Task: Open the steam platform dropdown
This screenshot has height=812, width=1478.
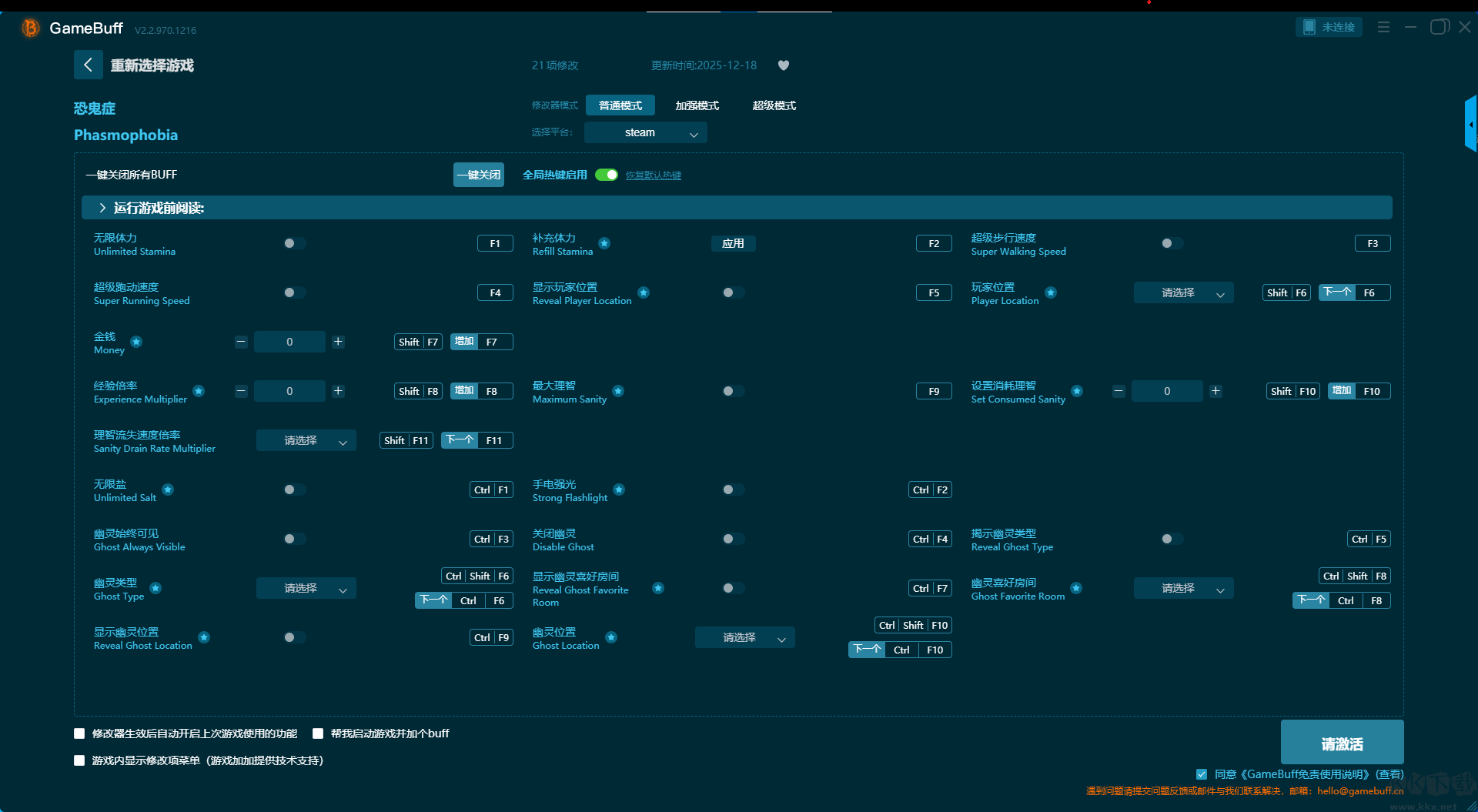Action: (645, 132)
